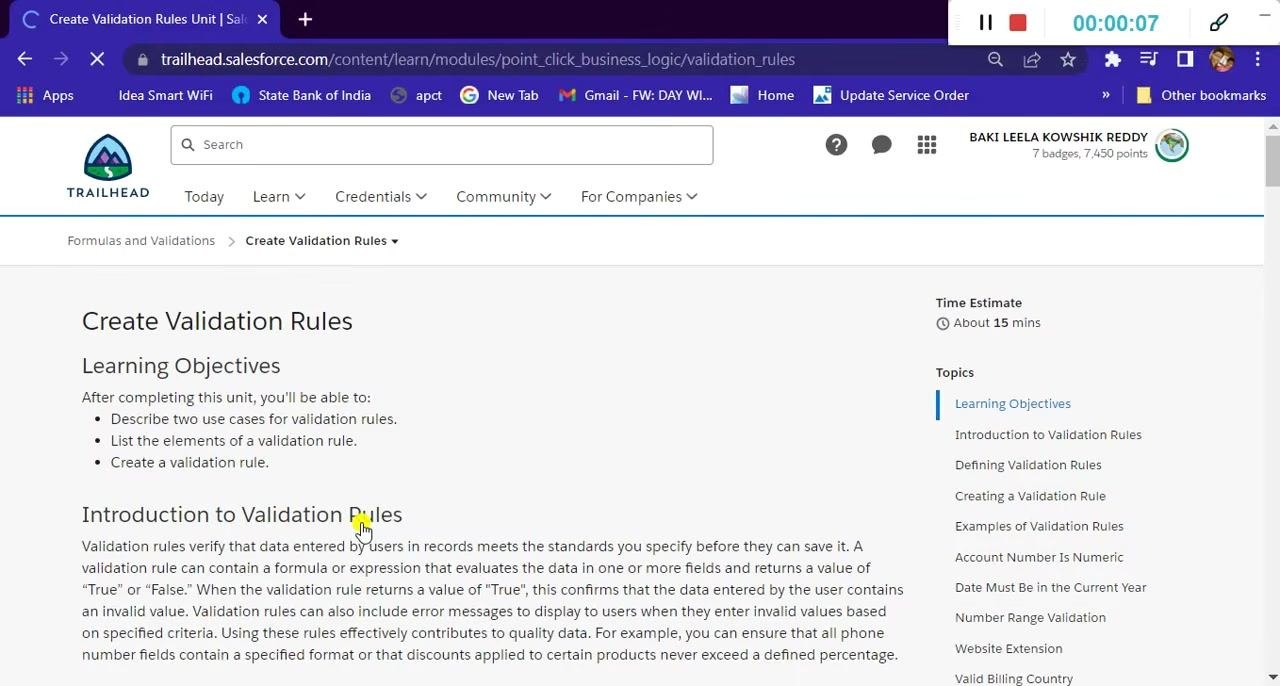Bookmark this page with star icon
The height and width of the screenshot is (686, 1280).
coord(1068,59)
